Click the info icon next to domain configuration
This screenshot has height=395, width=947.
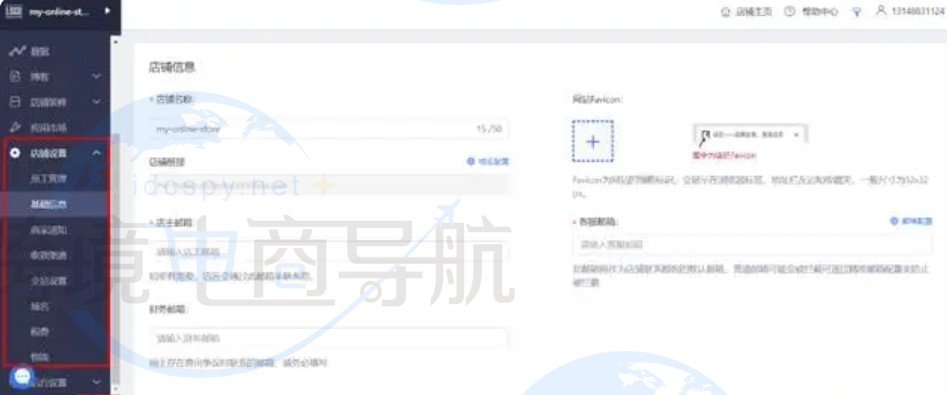pyautogui.click(x=471, y=162)
